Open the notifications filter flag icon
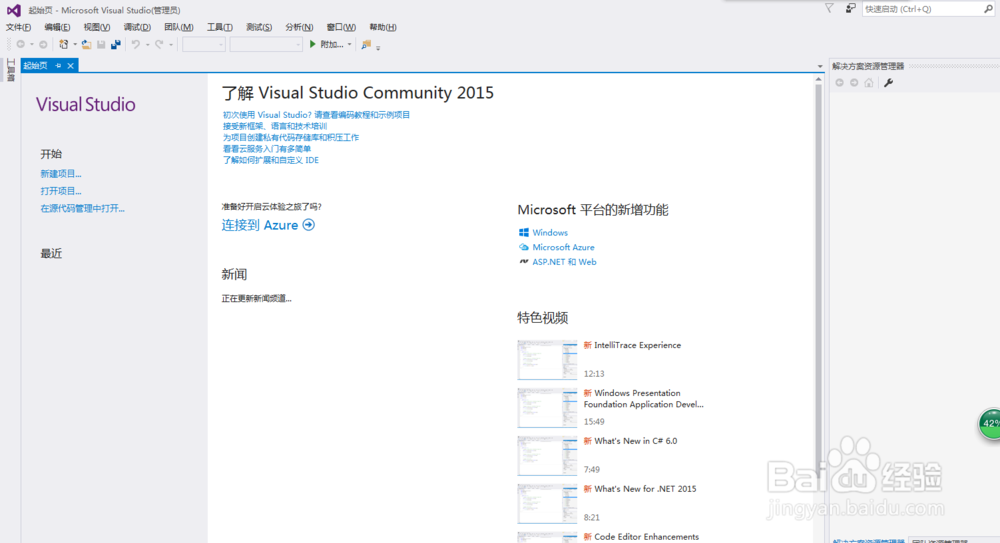The width and height of the screenshot is (1000, 543). pos(829,8)
